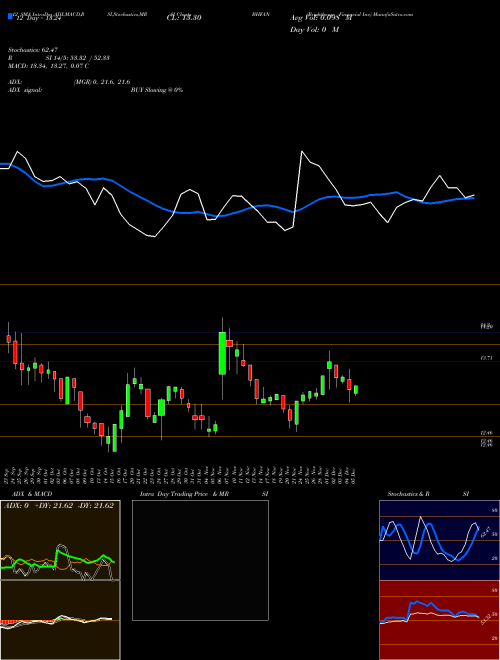The image size is (500, 660).
Task: Click 'ADX: 0 +DY: 21.62 -DY: 21.62' header
Action: [x=59, y=506]
